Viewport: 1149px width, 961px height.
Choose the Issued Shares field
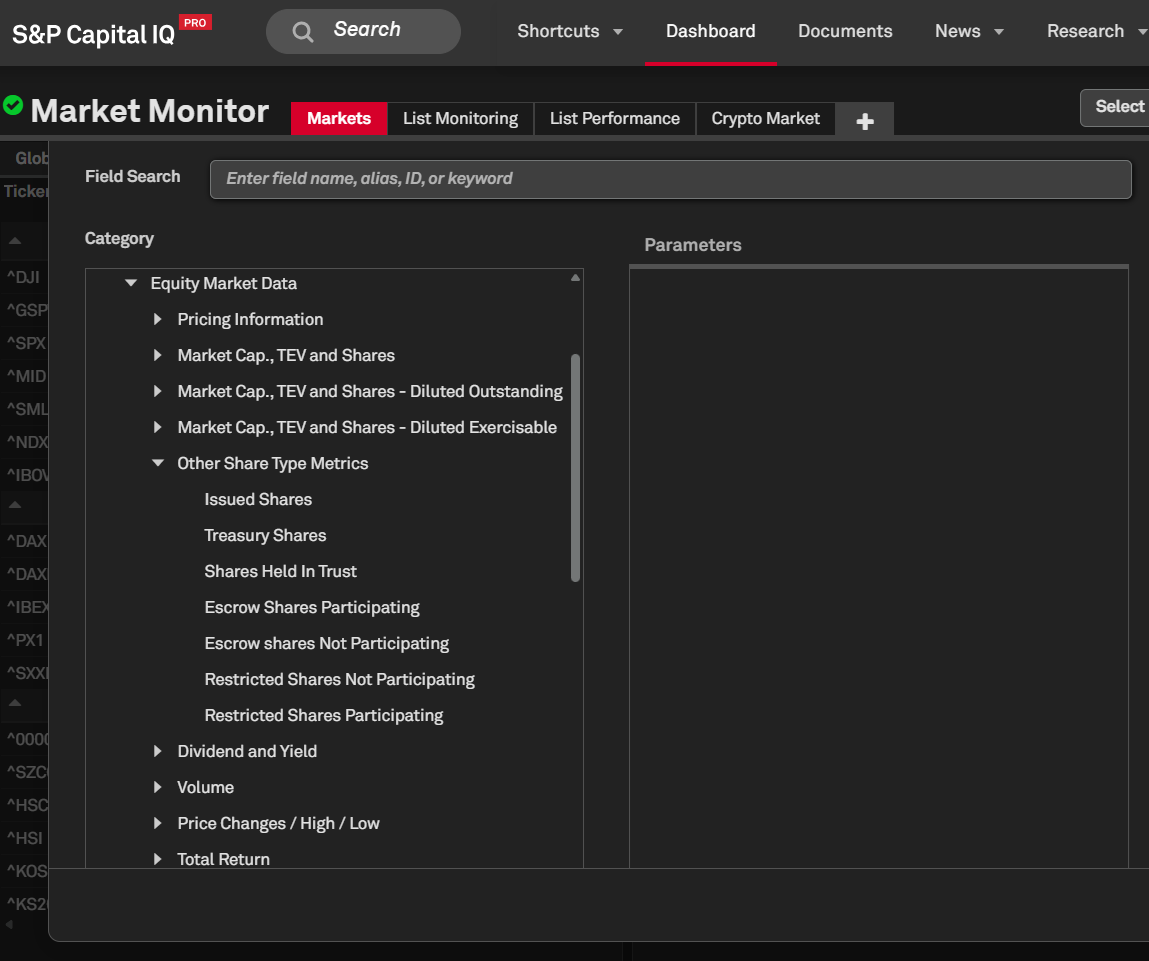tap(258, 500)
